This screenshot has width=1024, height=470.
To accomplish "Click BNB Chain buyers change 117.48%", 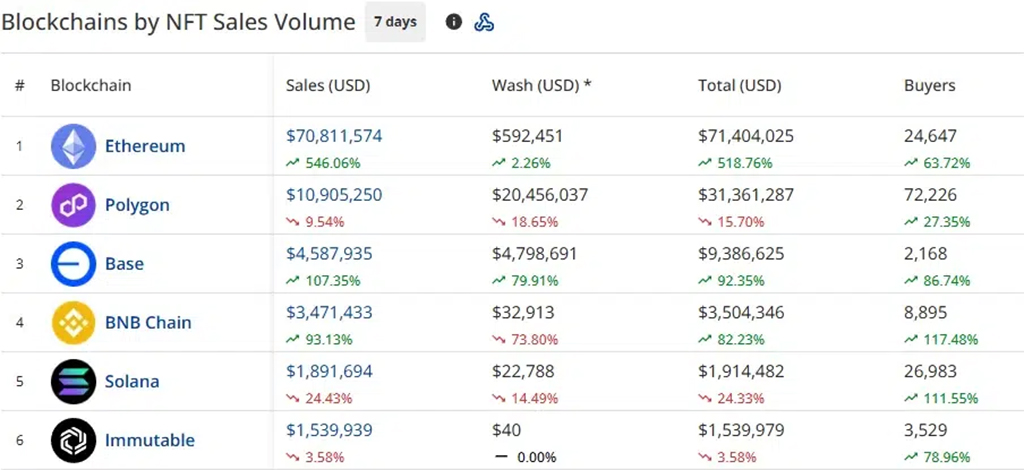I will coord(941,339).
